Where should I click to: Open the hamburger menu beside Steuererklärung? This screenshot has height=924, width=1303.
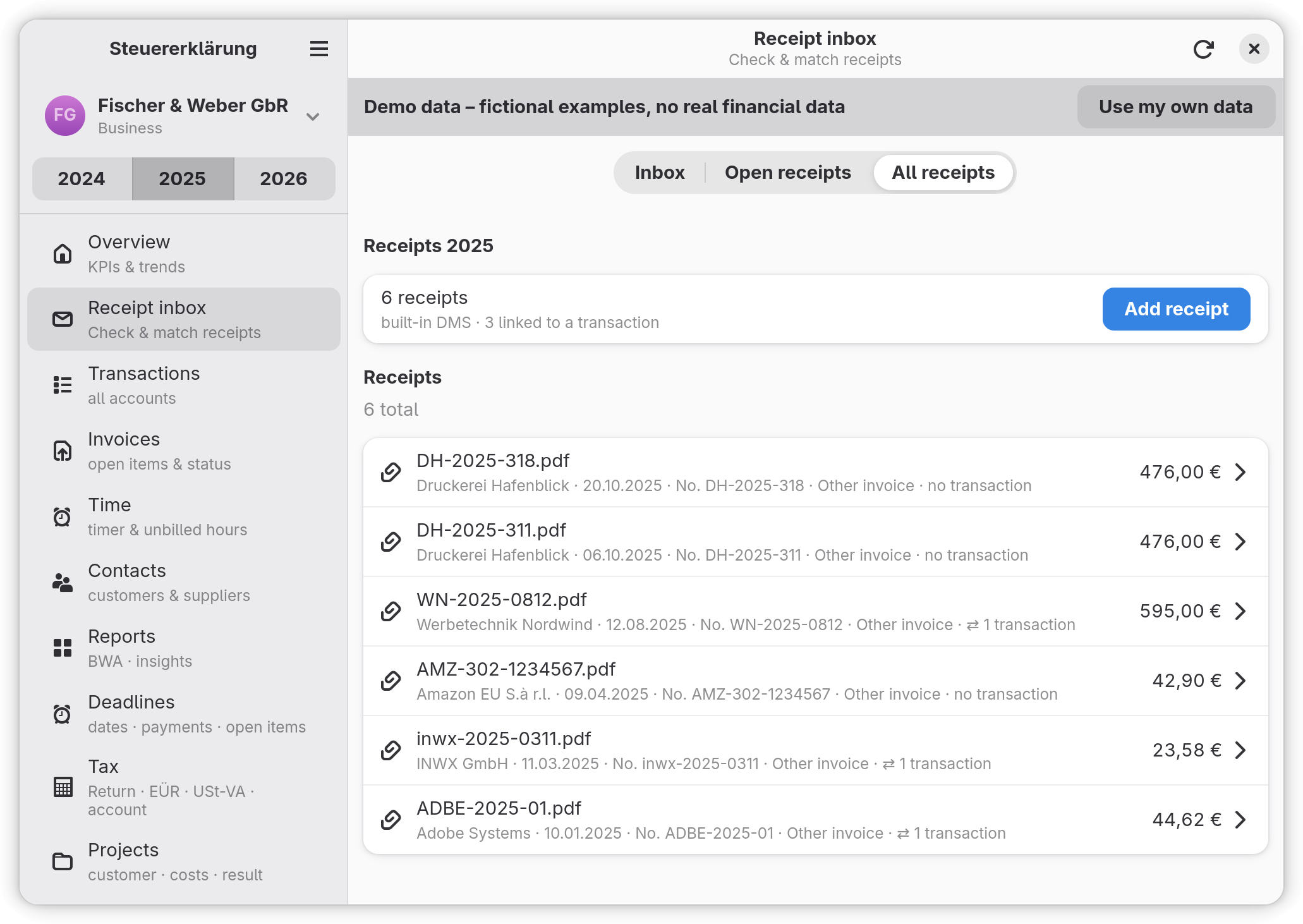(319, 49)
